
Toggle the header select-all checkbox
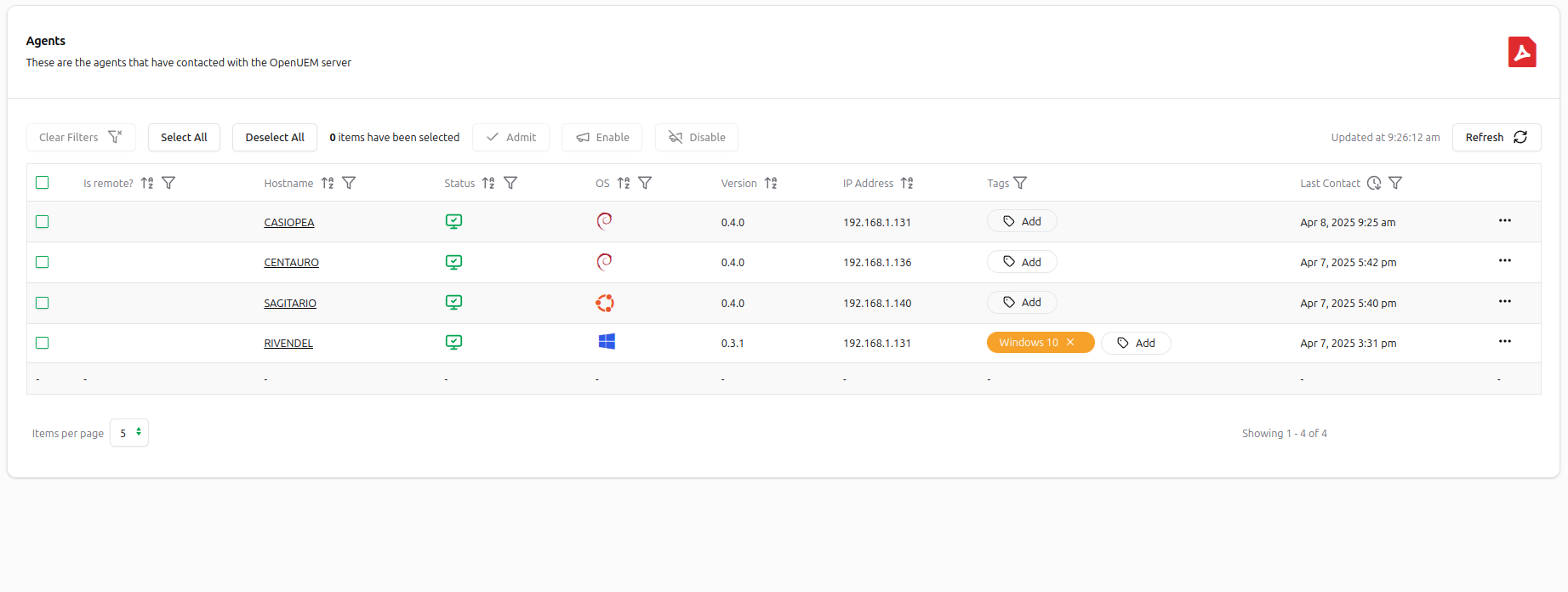coord(43,183)
